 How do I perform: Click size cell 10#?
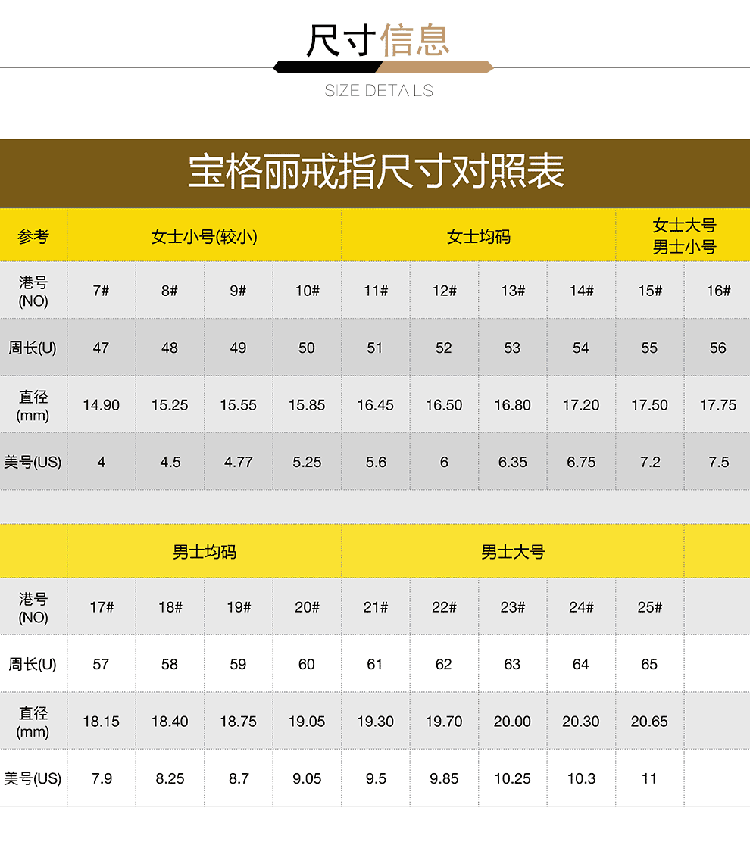tap(307, 291)
